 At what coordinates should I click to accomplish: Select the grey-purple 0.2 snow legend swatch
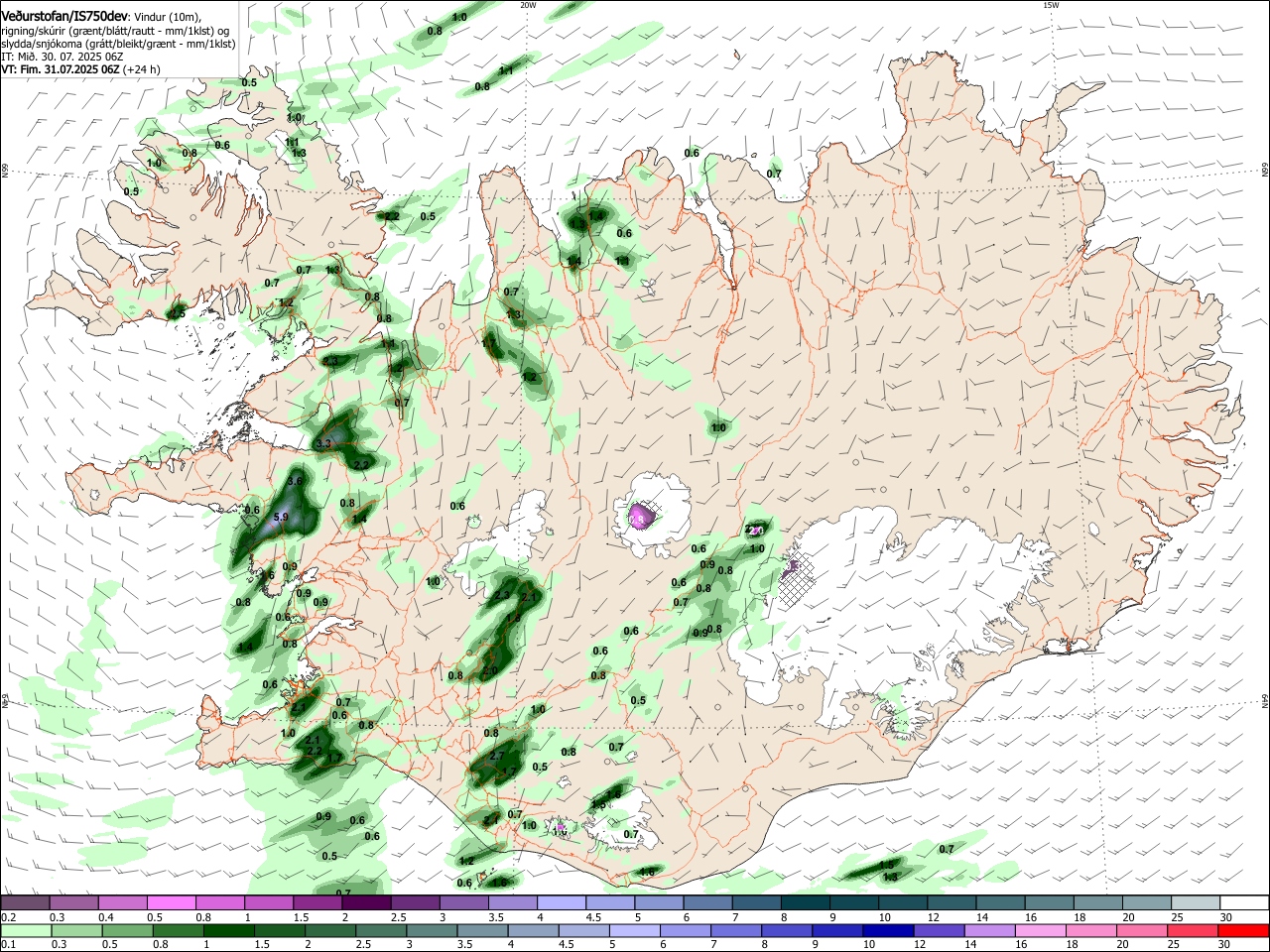25,903
